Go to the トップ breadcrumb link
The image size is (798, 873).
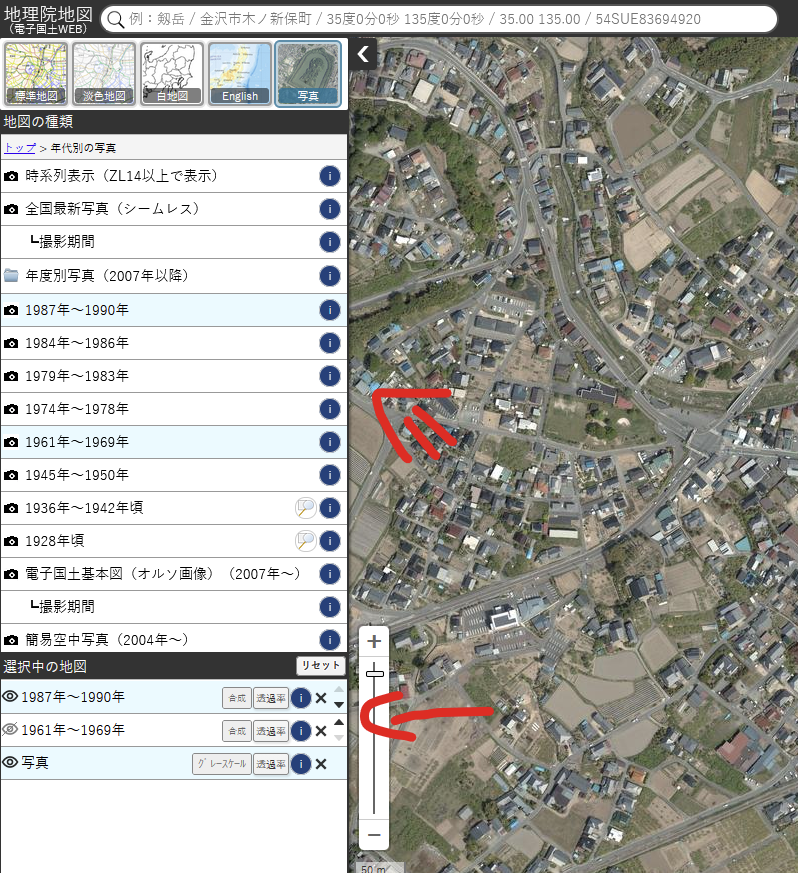pyautogui.click(x=19, y=148)
